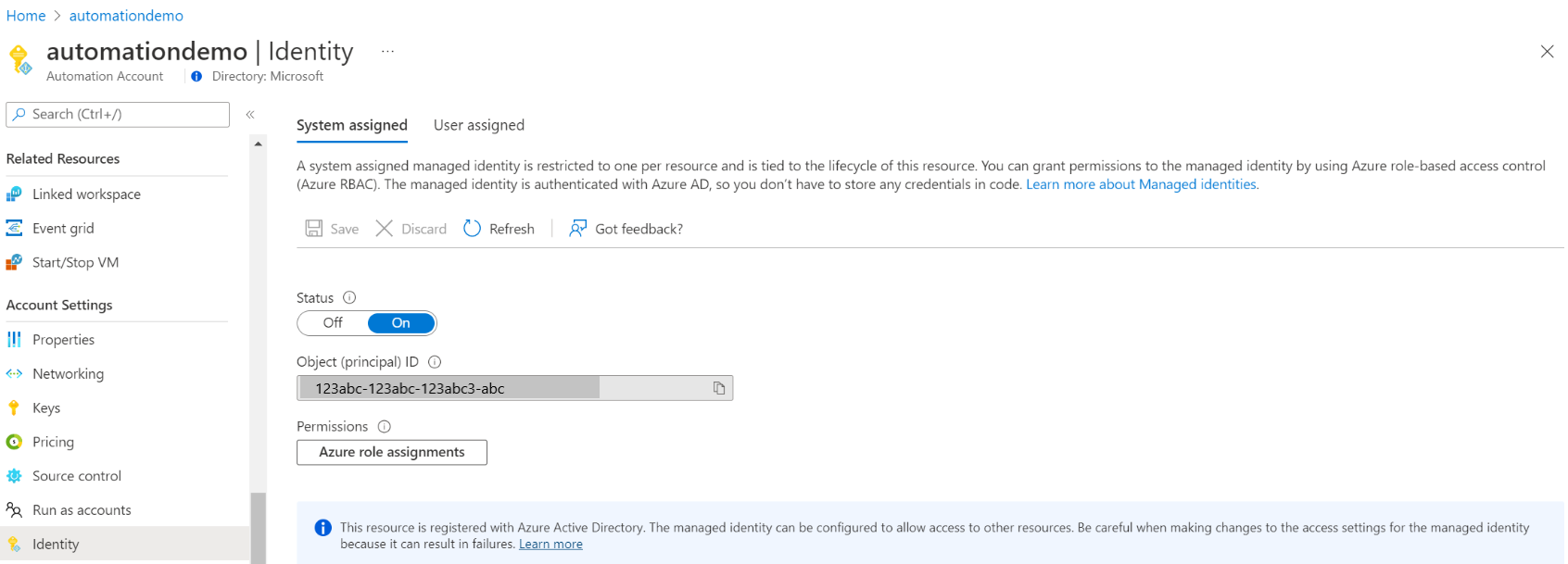
Task: Open Source control settings
Action: (77, 476)
